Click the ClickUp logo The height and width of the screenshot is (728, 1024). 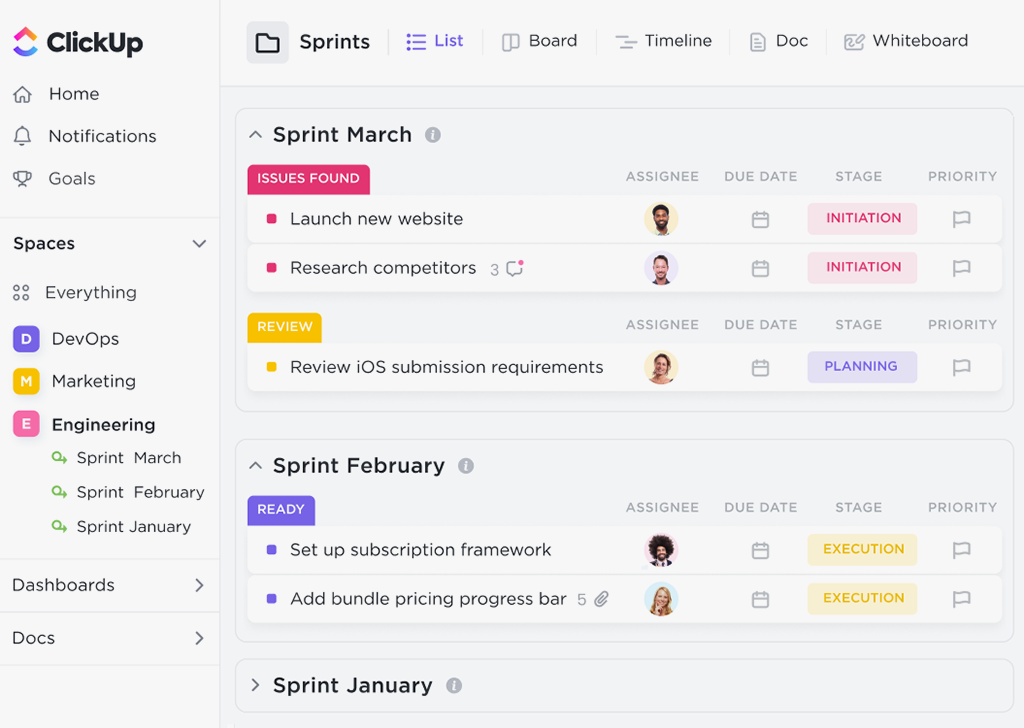(78, 42)
